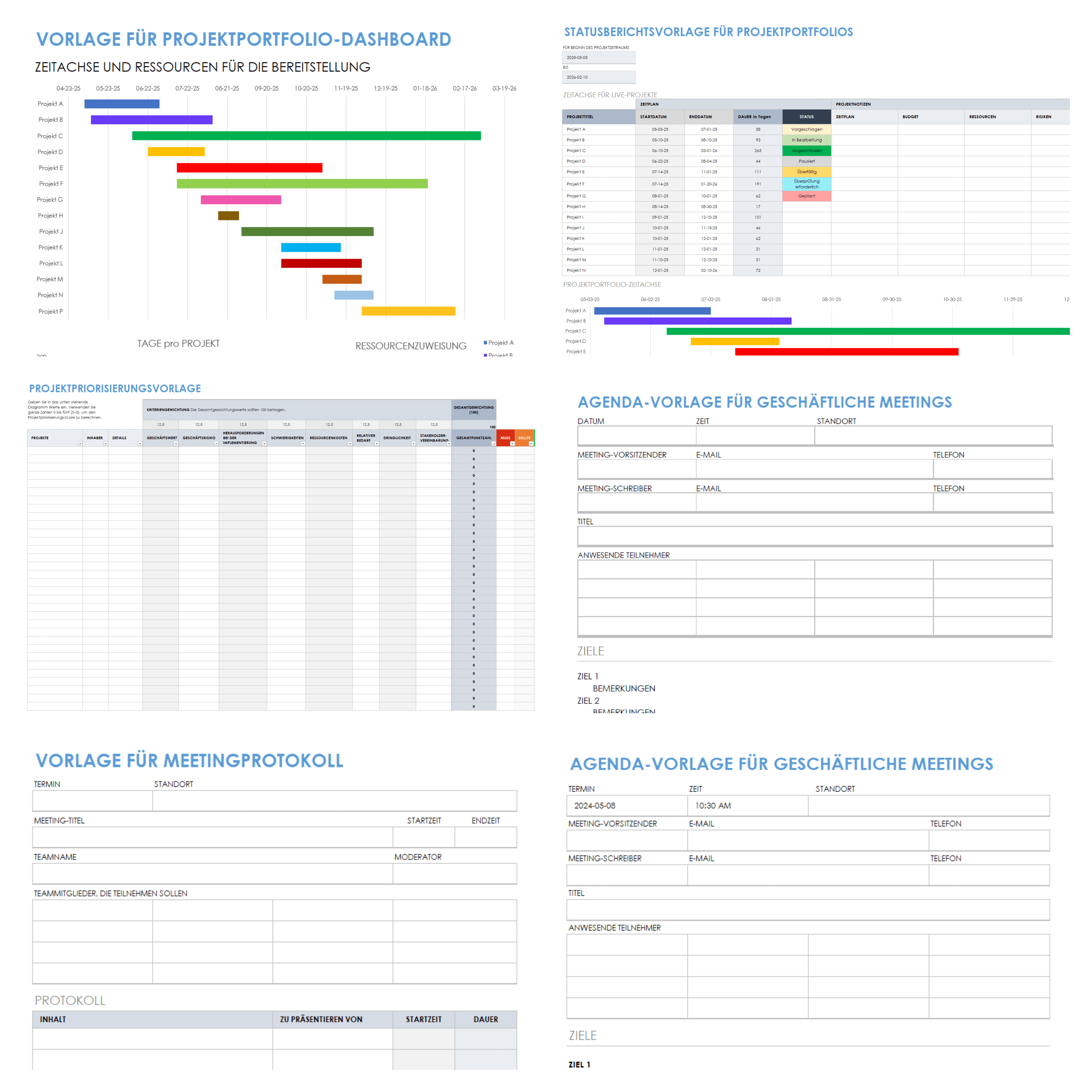The width and height of the screenshot is (1092, 1092).
Task: Click the ENDZEIT input field
Action: point(486,837)
